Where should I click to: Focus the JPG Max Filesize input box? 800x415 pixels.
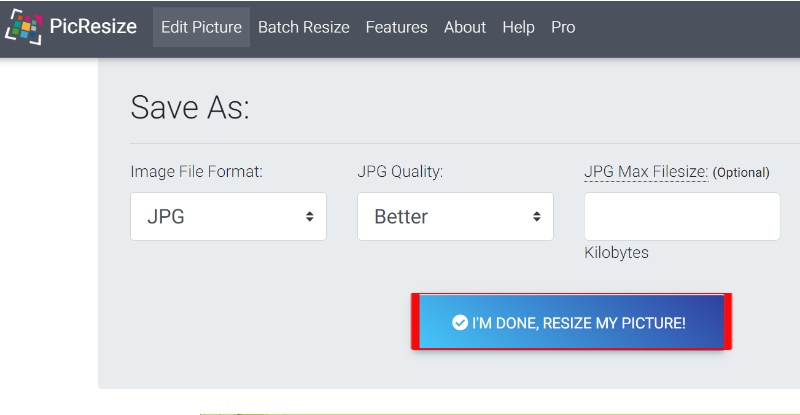click(x=681, y=216)
